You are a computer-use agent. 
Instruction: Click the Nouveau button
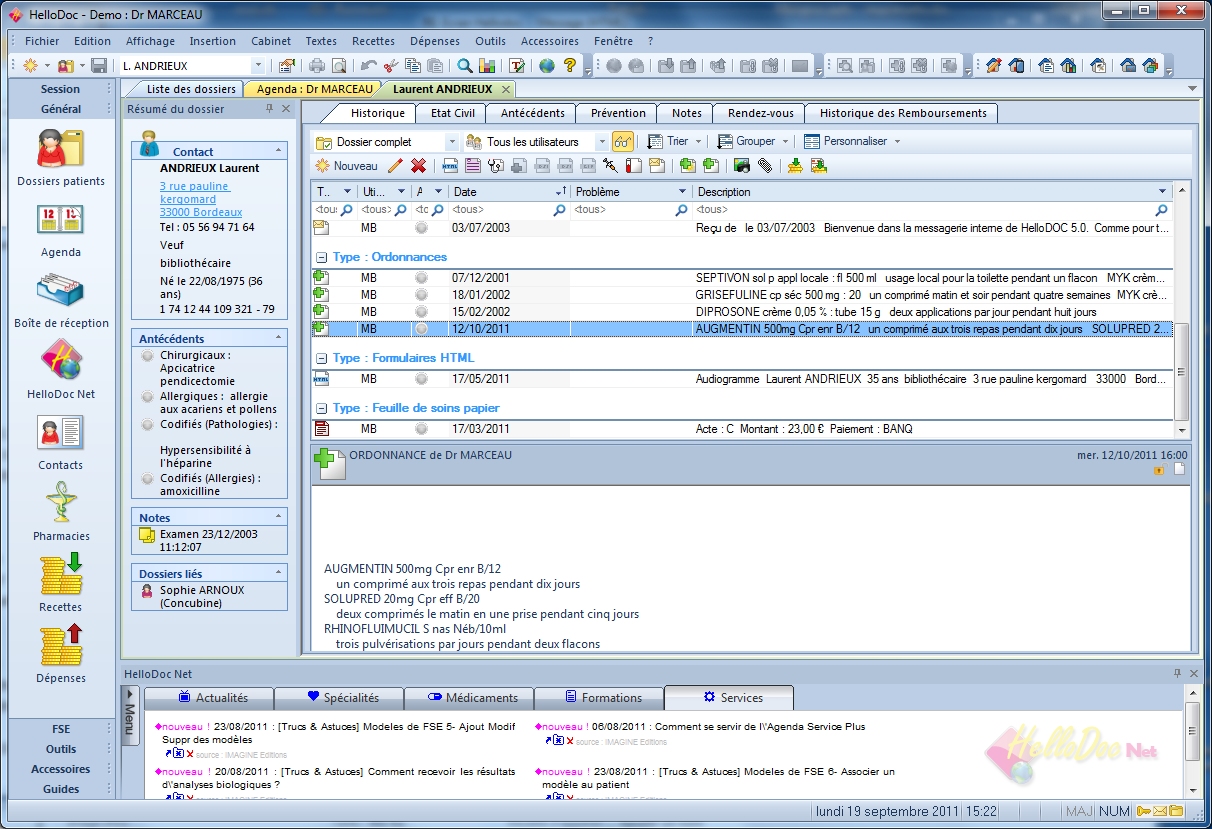pos(346,166)
